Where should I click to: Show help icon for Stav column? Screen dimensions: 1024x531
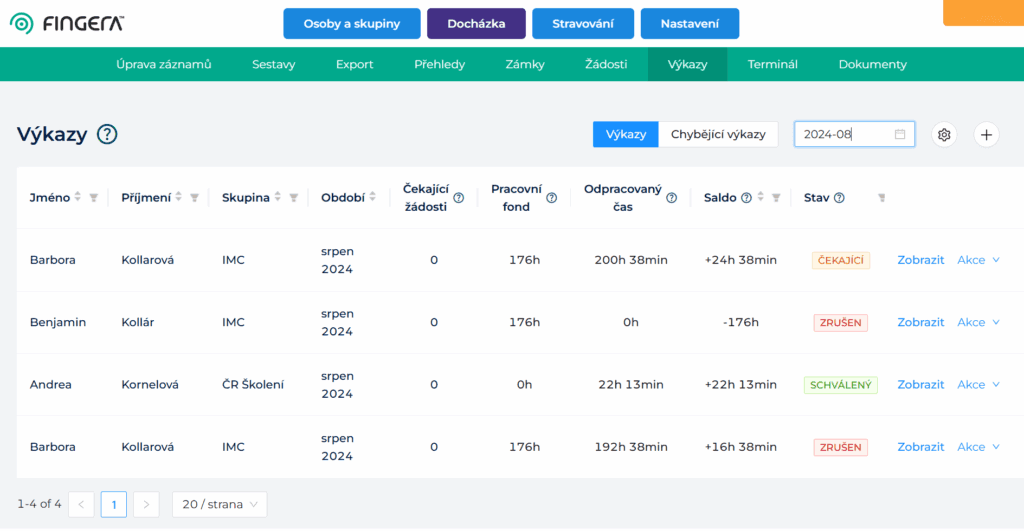(x=839, y=197)
